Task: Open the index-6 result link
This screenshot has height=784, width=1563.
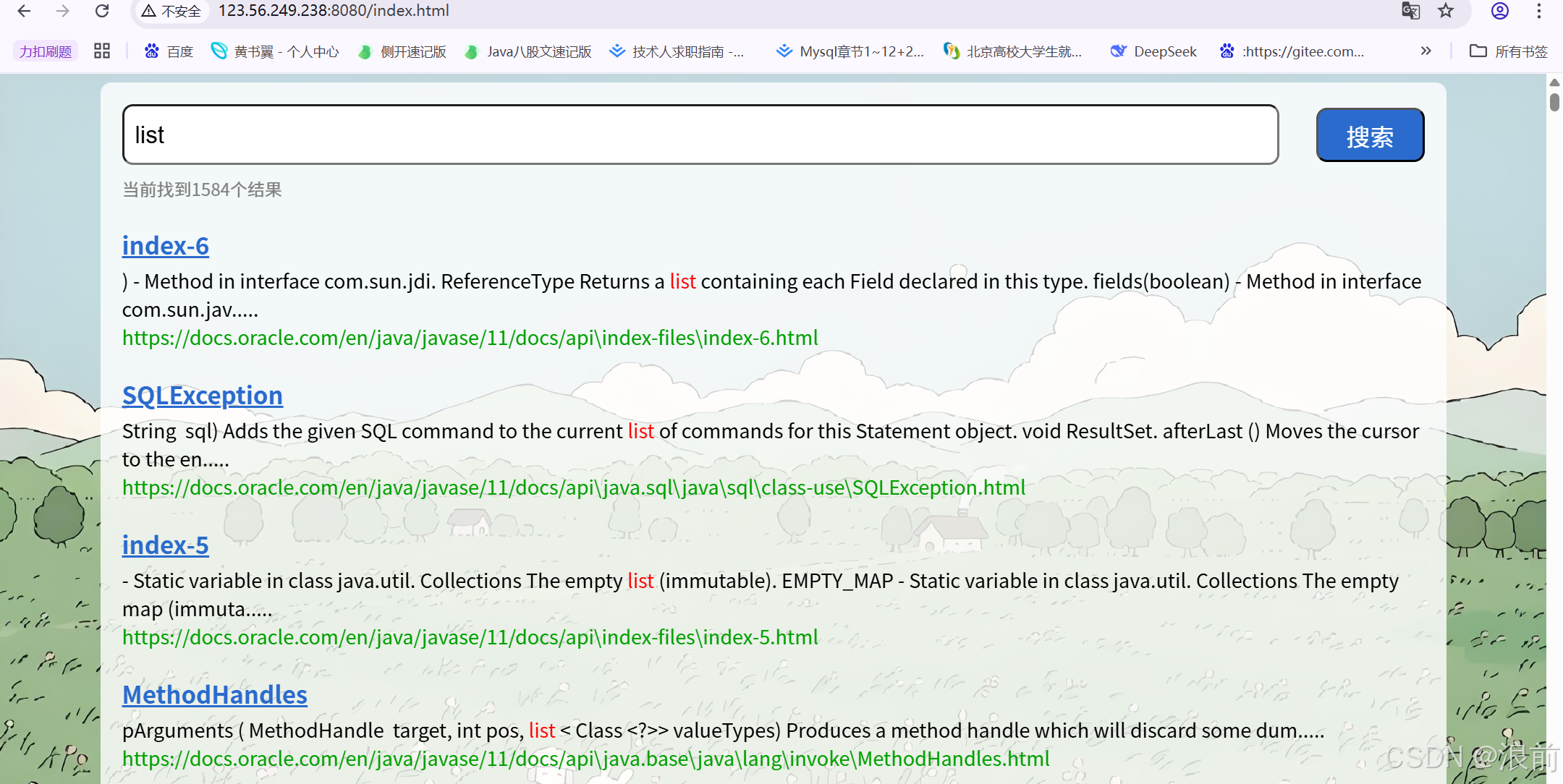Action: tap(165, 246)
